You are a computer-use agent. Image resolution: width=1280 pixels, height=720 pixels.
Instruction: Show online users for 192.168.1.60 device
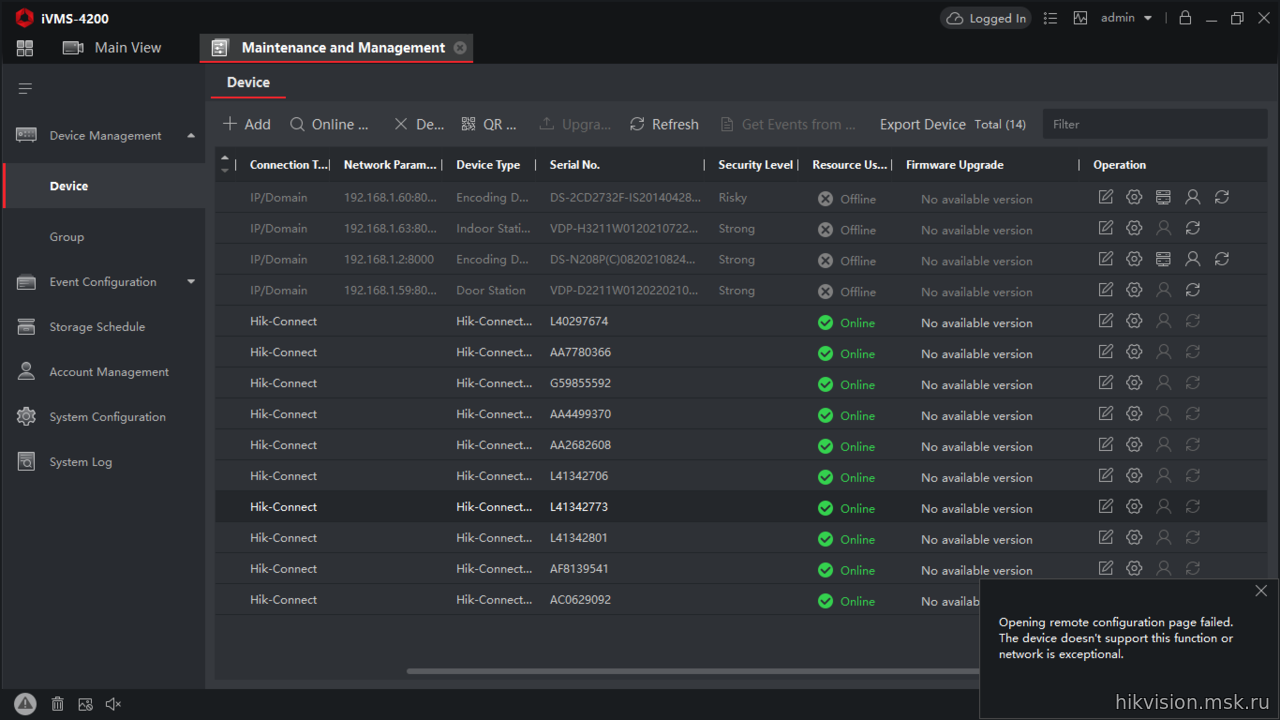click(x=1192, y=197)
